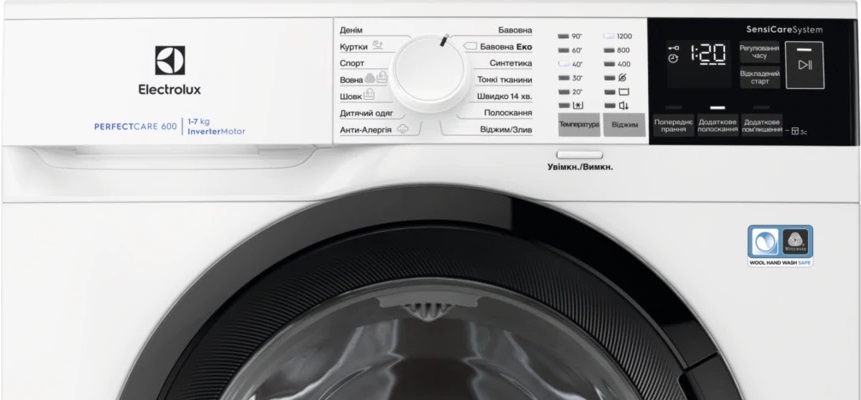Select the Полоскання programme label

[508, 113]
